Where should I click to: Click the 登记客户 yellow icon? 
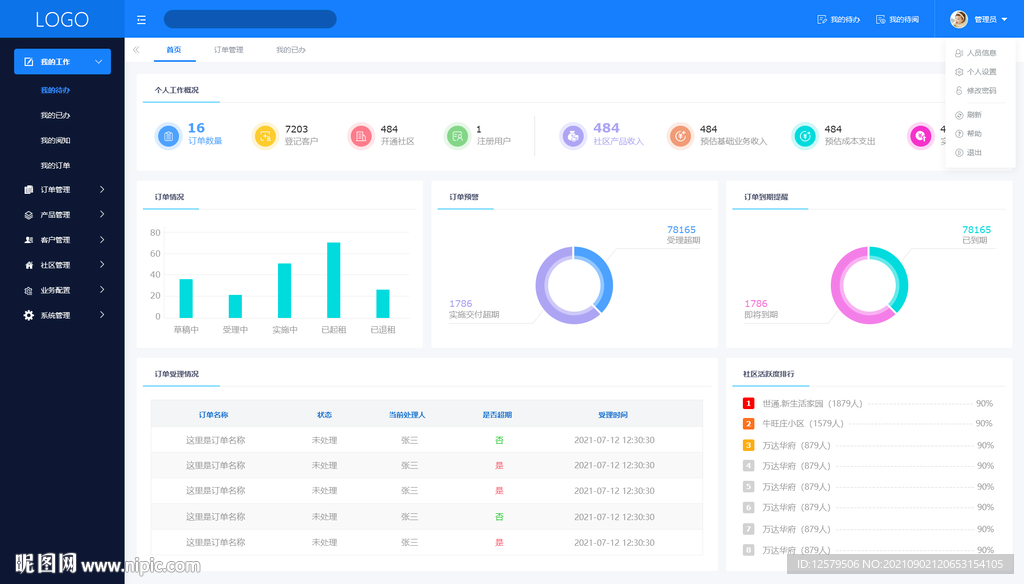click(265, 135)
